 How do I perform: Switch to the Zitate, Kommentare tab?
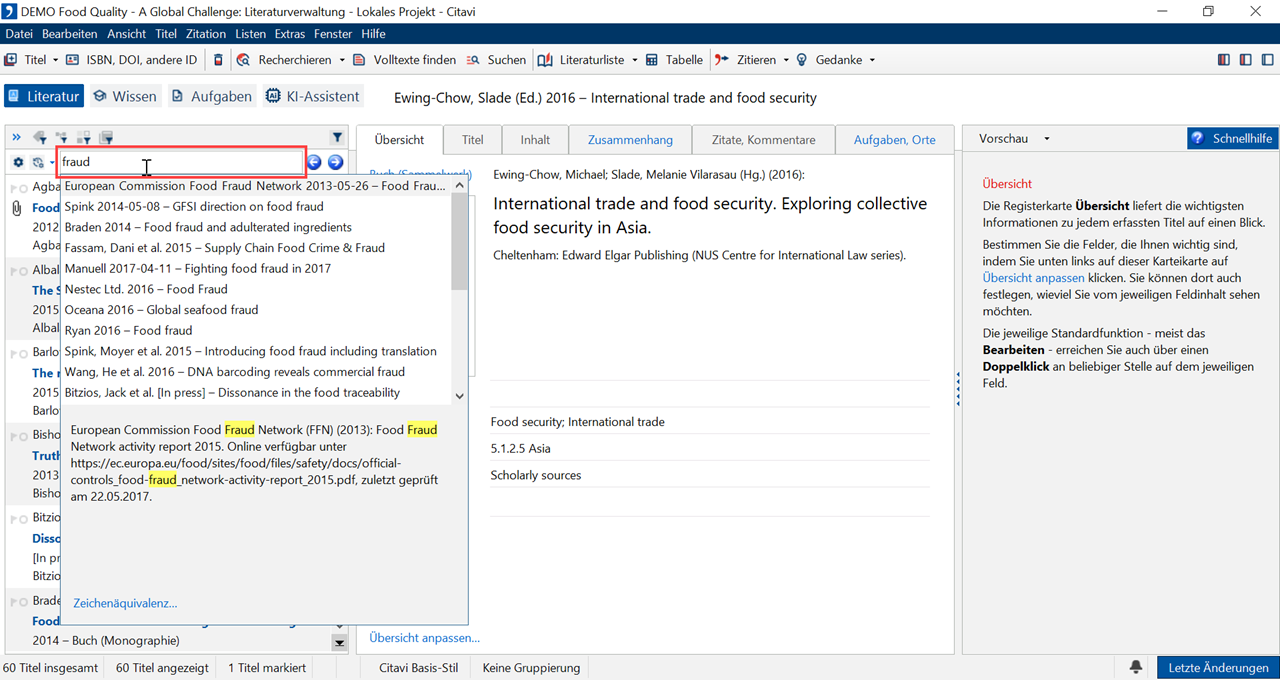click(763, 140)
